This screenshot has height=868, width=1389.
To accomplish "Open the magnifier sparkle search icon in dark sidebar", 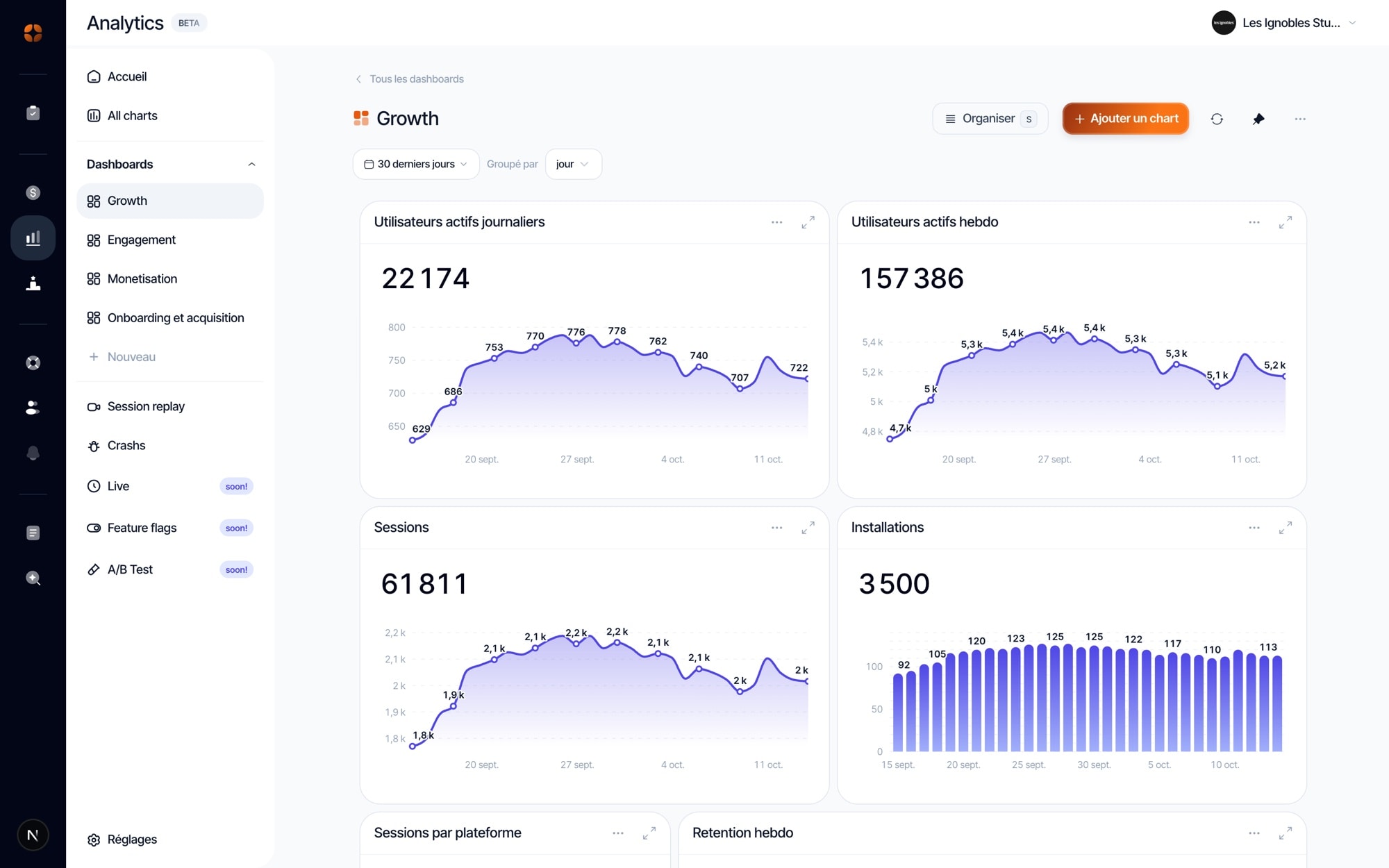I will tap(33, 578).
